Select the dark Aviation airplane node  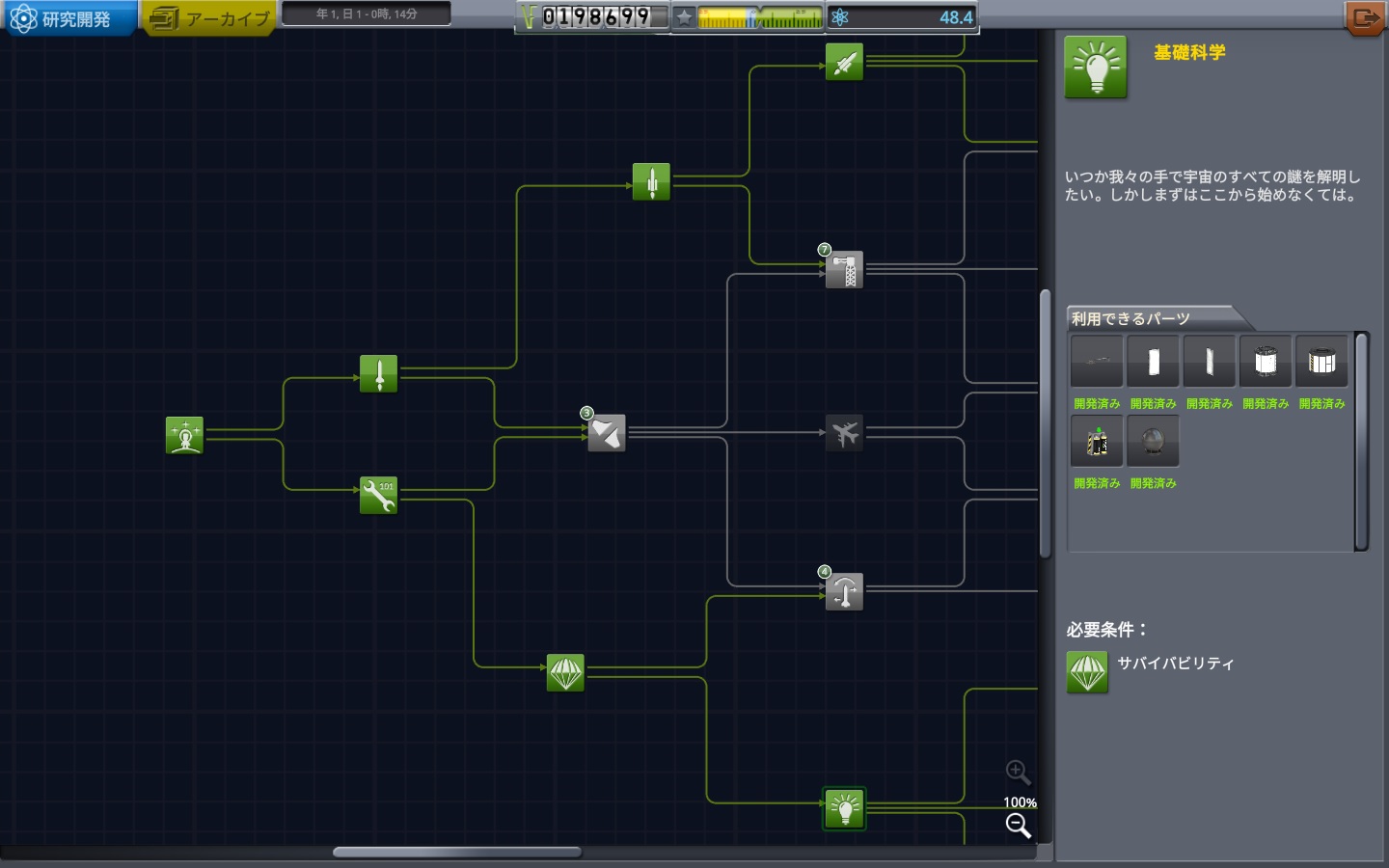844,433
